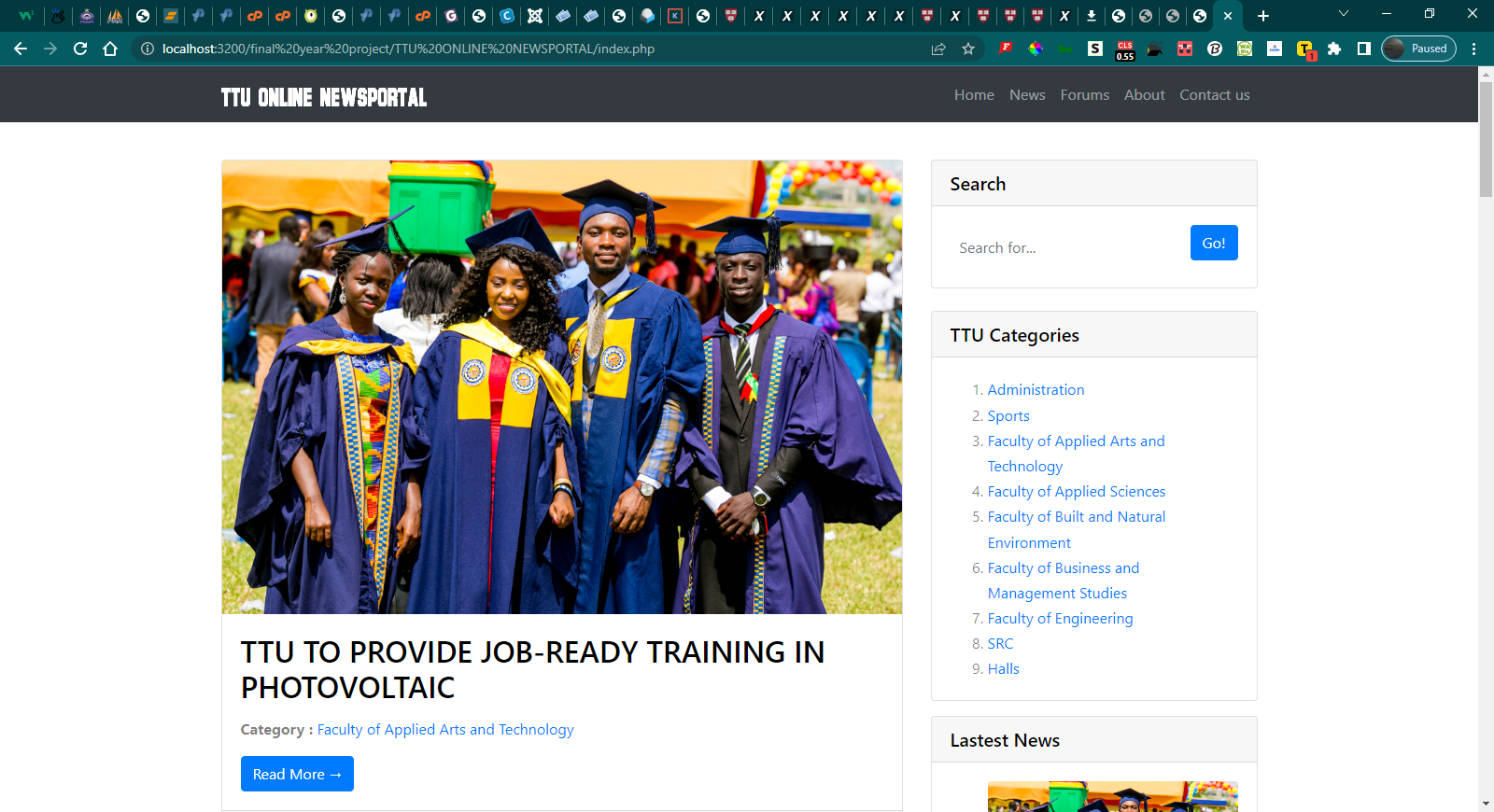
Task: Open the CLS 0.55 extension icon
Action: [x=1124, y=49]
